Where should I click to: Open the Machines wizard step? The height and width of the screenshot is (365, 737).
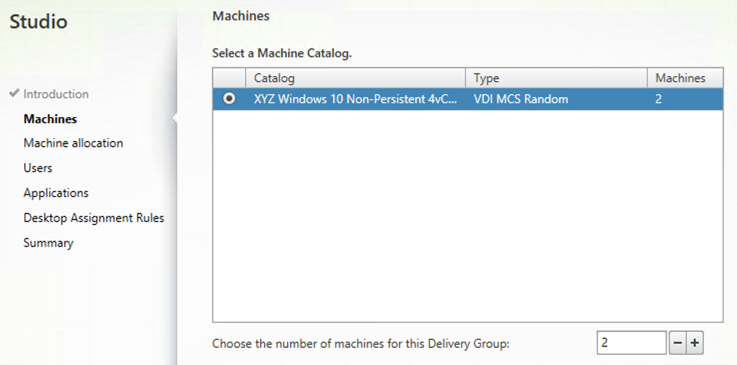[x=50, y=119]
